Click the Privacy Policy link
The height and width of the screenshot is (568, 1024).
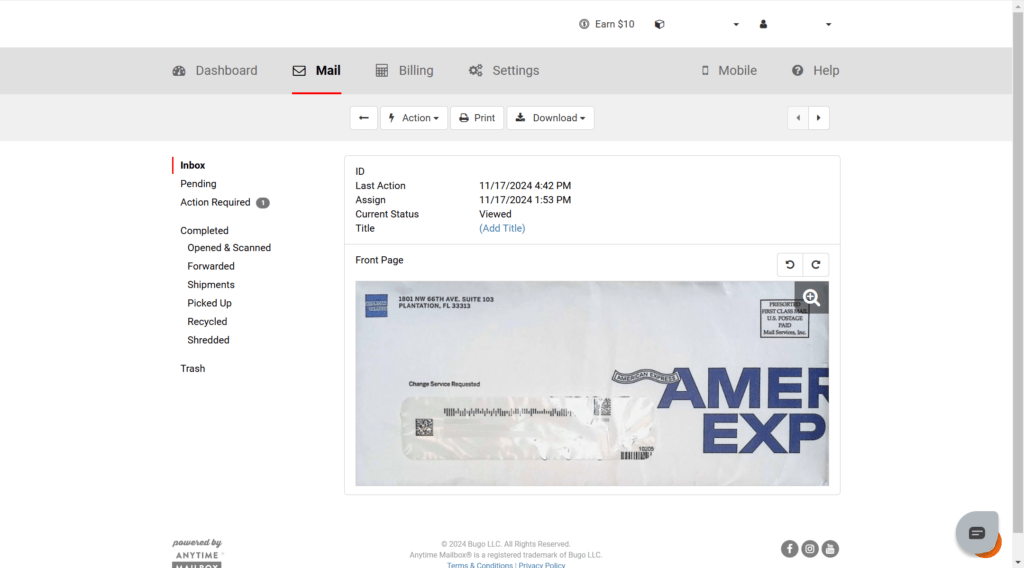pos(542,565)
